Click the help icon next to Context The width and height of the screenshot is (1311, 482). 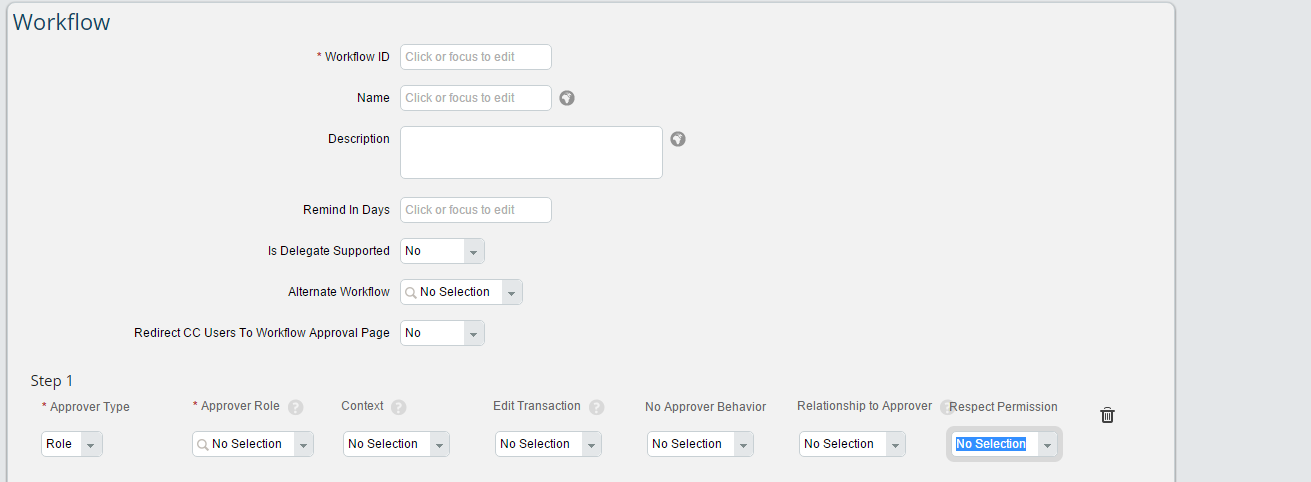(399, 407)
